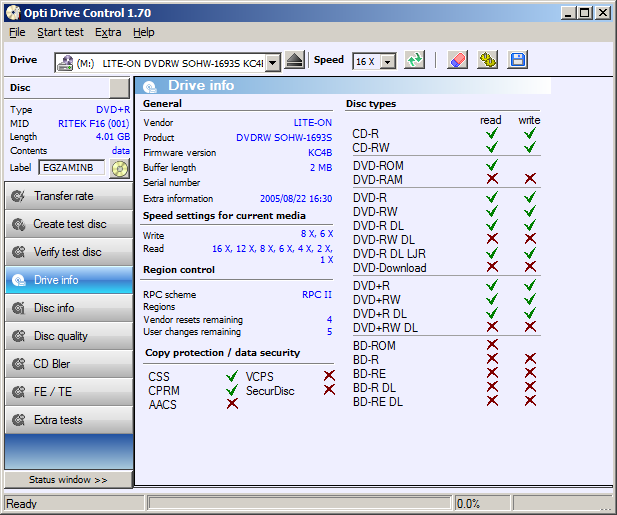Click the Disc quality sidebar icon

coord(18,336)
